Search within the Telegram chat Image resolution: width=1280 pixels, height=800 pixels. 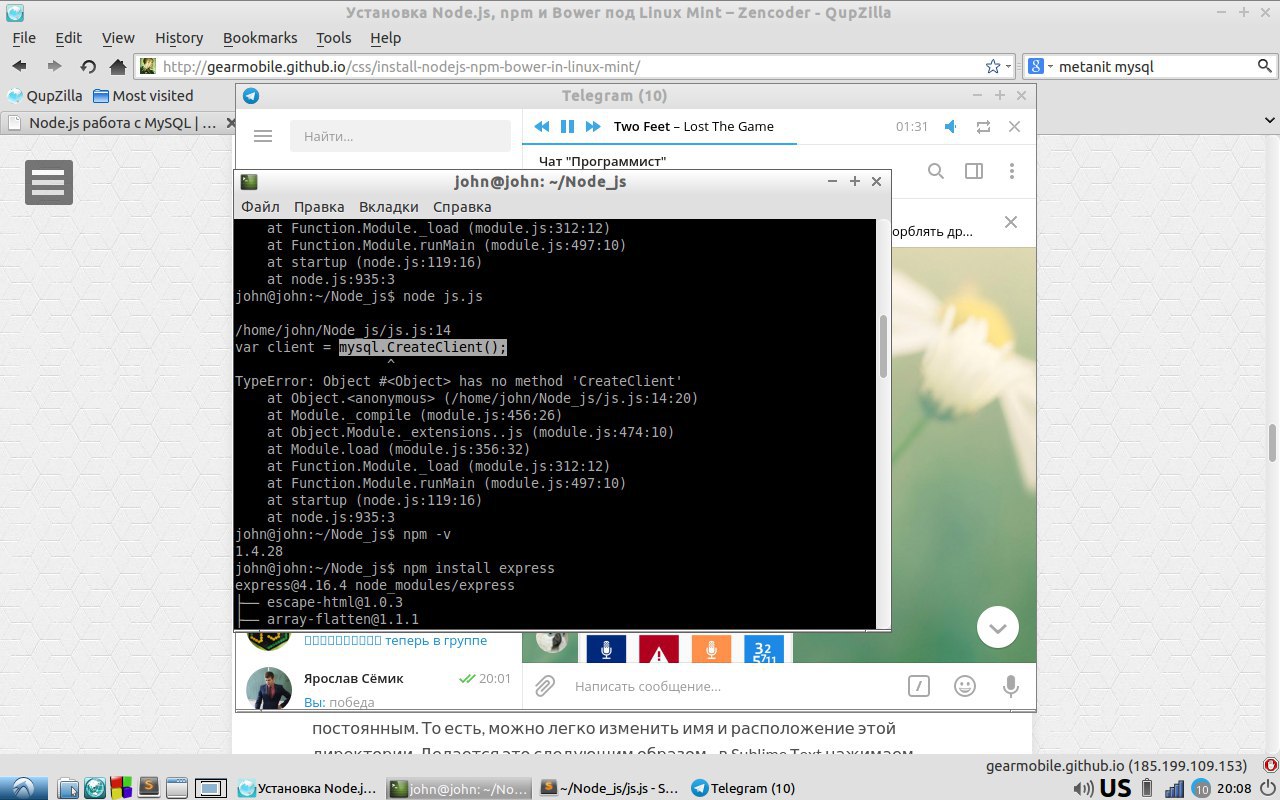936,171
